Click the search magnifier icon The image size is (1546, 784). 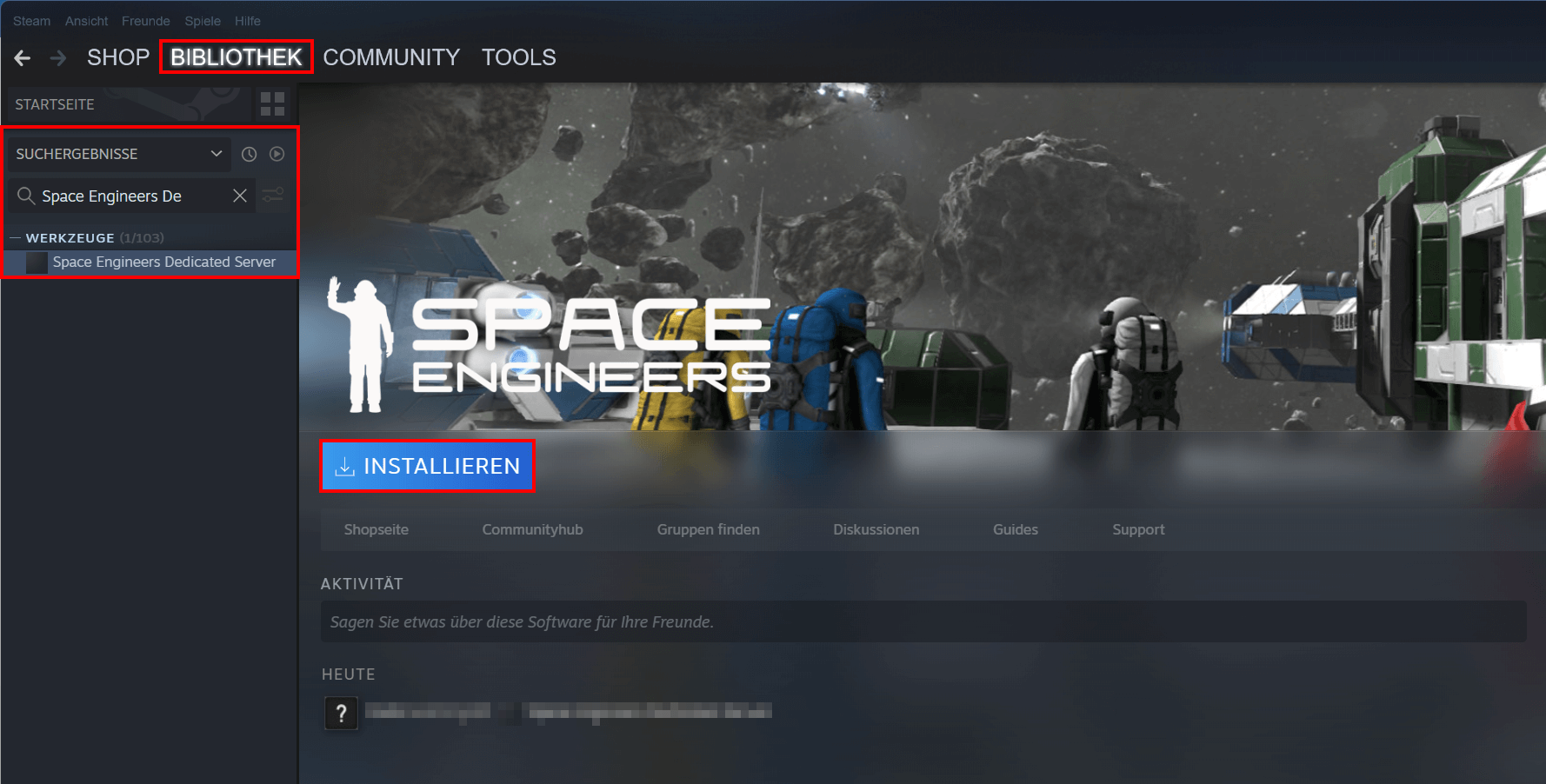point(26,196)
